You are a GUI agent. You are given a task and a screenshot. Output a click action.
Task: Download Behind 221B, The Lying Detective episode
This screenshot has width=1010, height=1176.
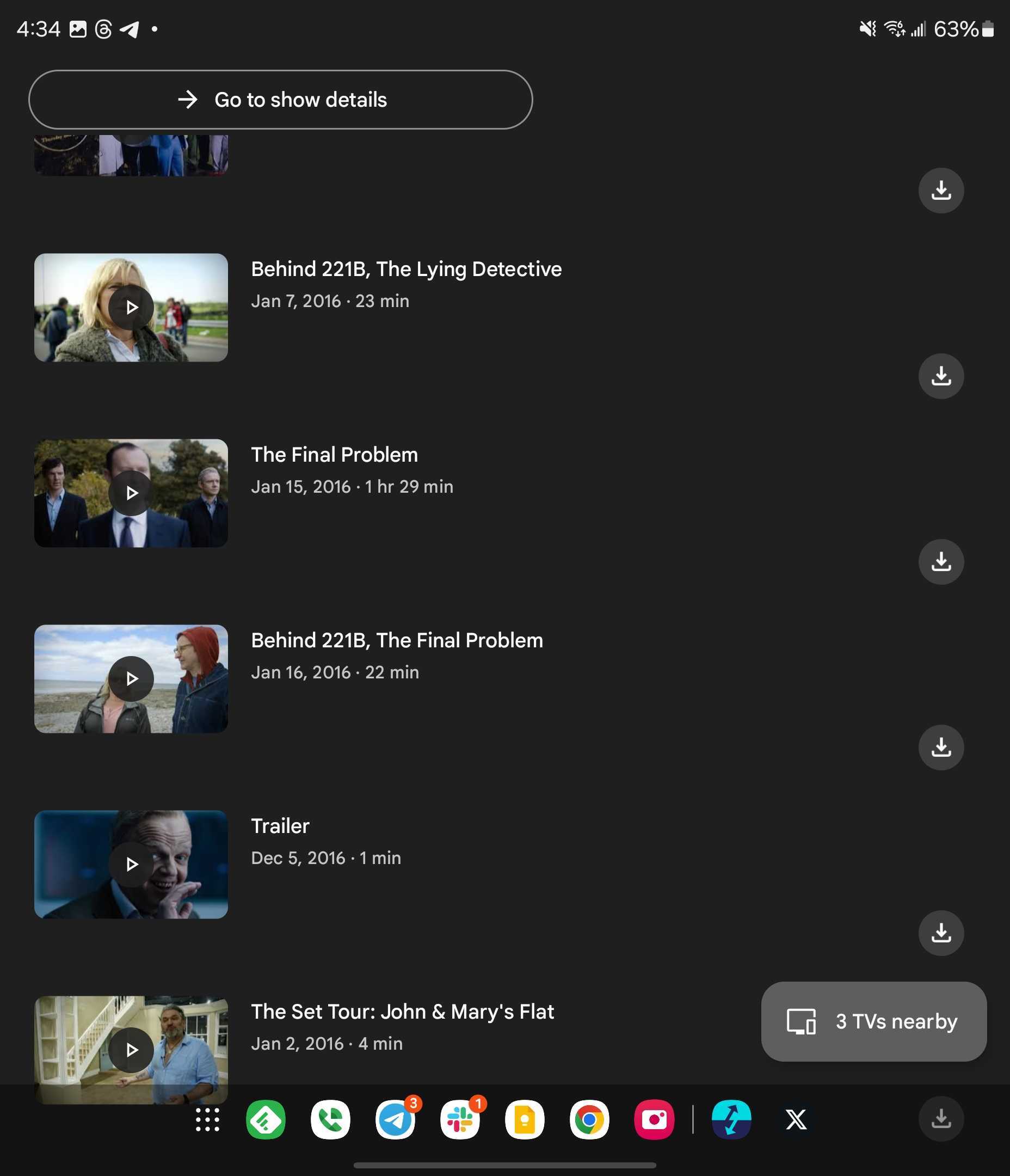[941, 376]
